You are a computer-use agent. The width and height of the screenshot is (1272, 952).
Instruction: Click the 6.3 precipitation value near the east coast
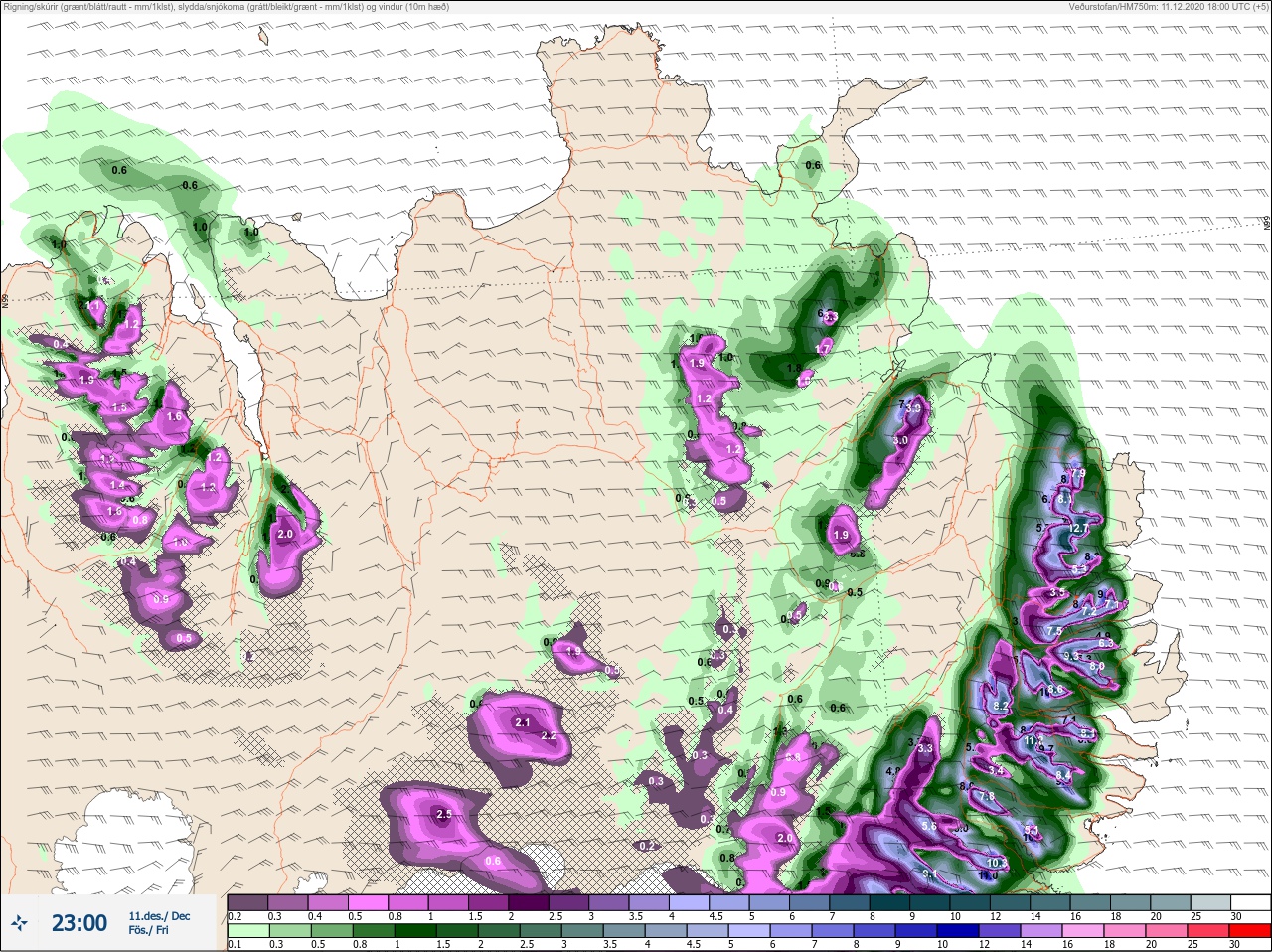tap(1108, 644)
